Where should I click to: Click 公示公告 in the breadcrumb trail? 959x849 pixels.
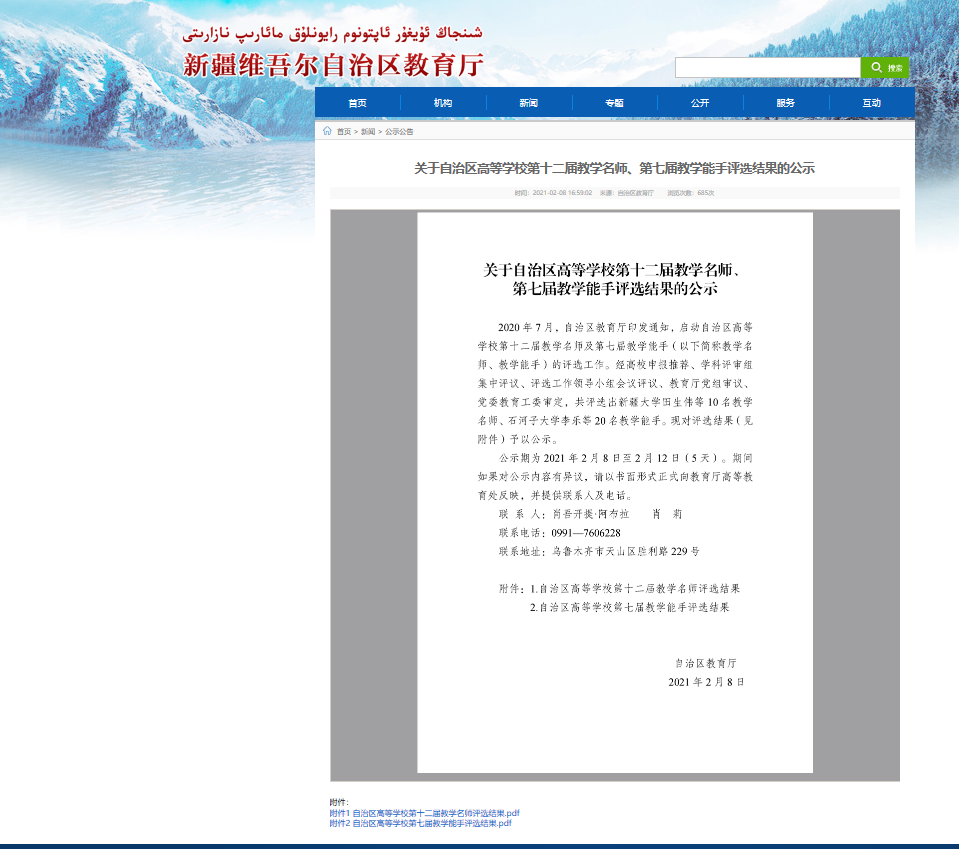click(x=399, y=132)
